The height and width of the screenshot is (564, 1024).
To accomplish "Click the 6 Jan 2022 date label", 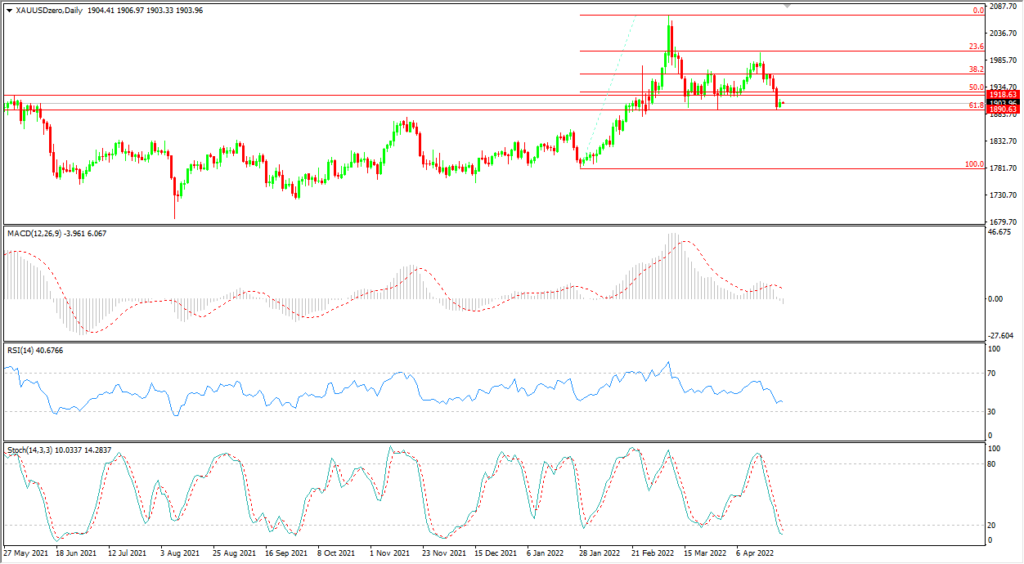I will coord(545,553).
